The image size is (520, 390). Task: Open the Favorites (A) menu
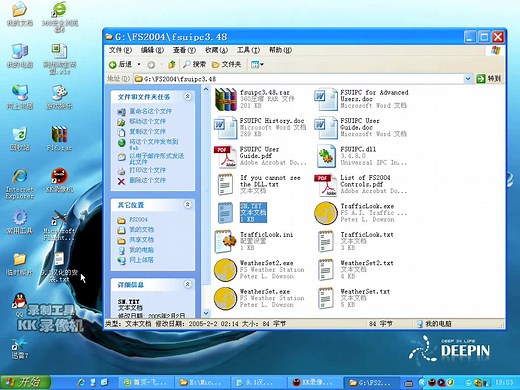click(216, 50)
